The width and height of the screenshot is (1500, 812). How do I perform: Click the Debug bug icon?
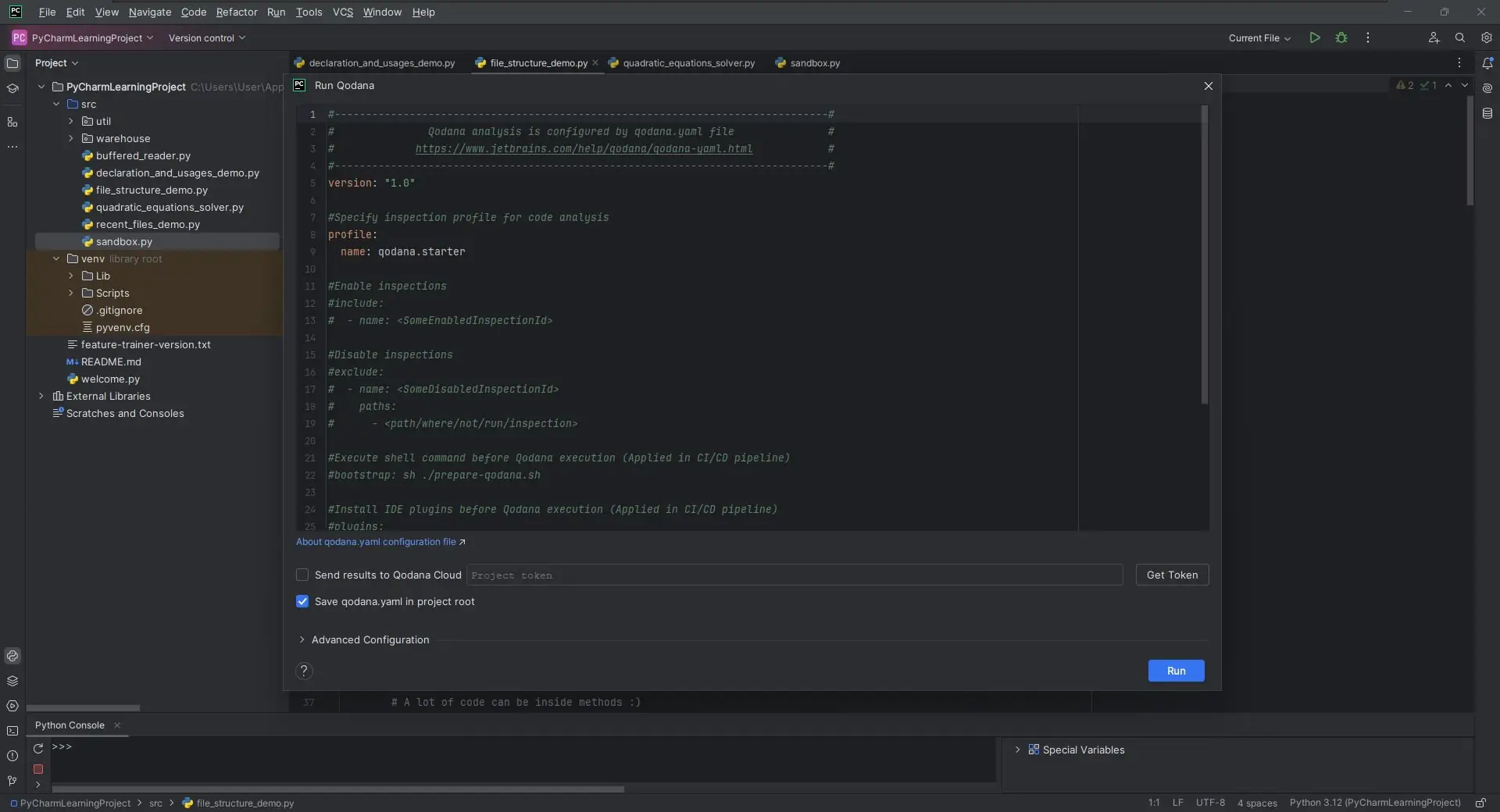click(x=1341, y=37)
